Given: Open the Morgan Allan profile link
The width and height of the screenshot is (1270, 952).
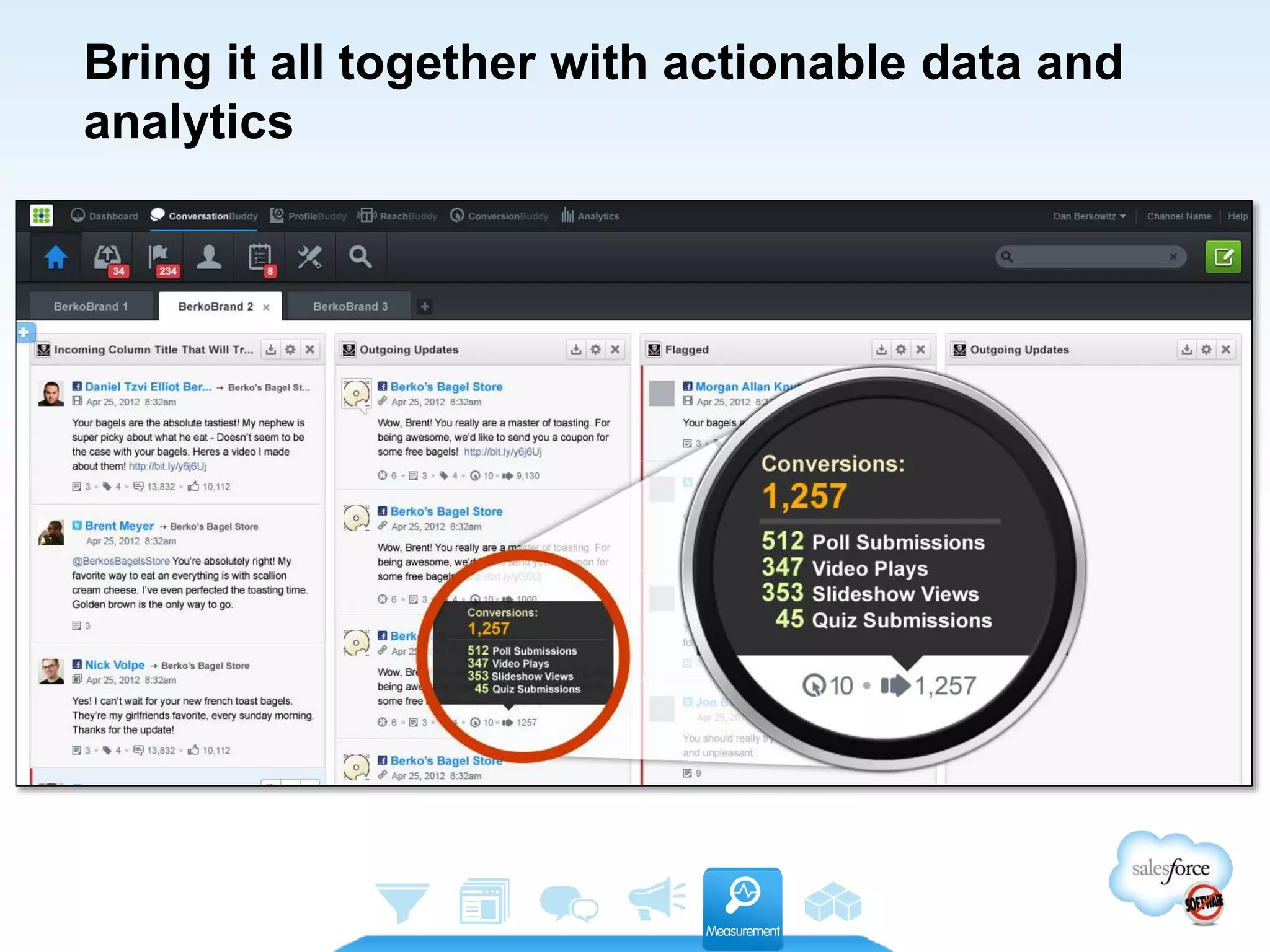Looking at the screenshot, I should [x=747, y=387].
